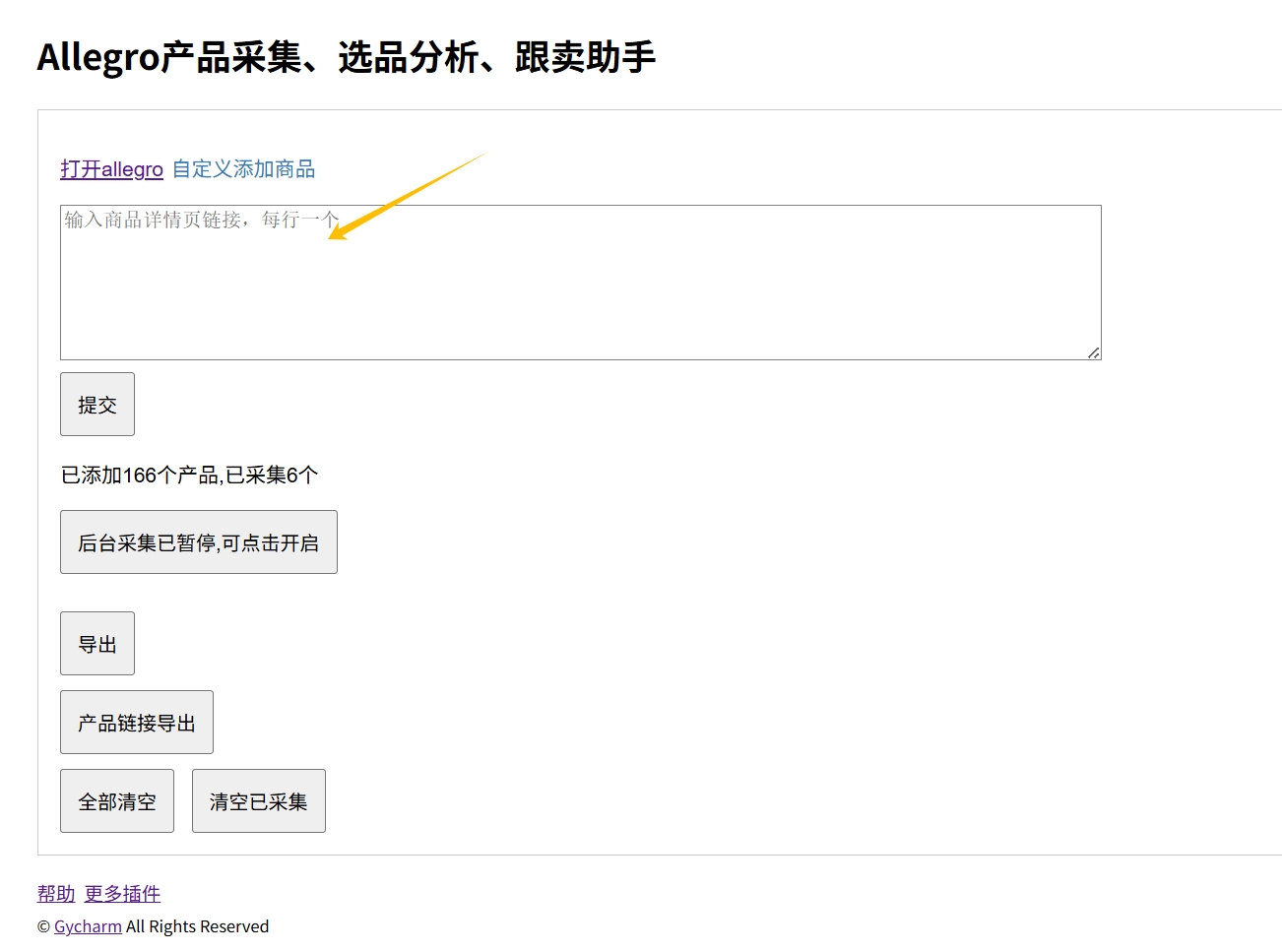Click the Allegro产品采集 page heading

[347, 57]
